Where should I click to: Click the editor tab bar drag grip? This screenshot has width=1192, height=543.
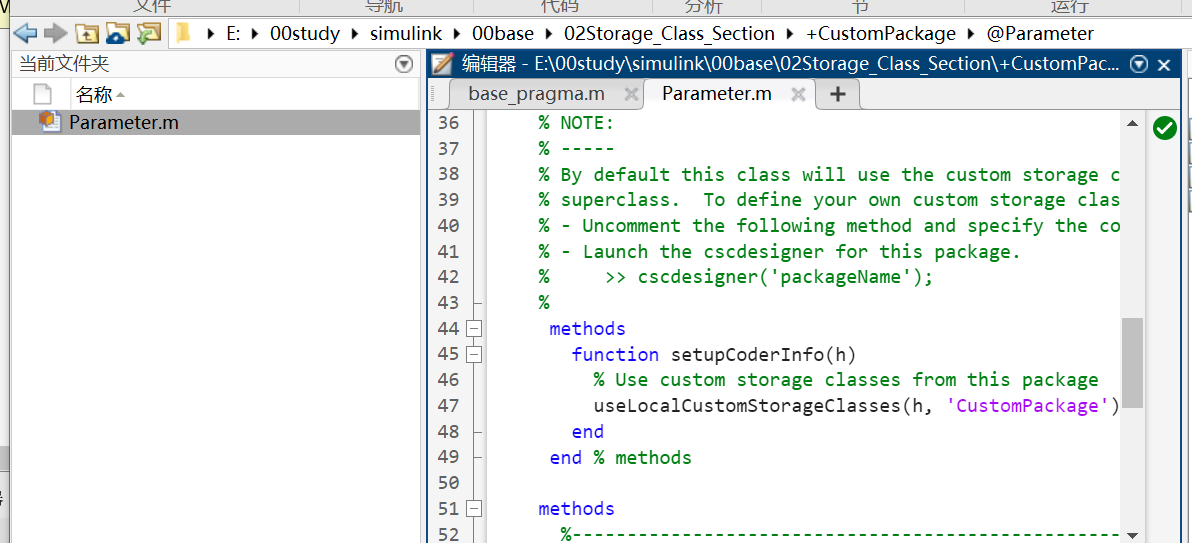click(x=435, y=94)
